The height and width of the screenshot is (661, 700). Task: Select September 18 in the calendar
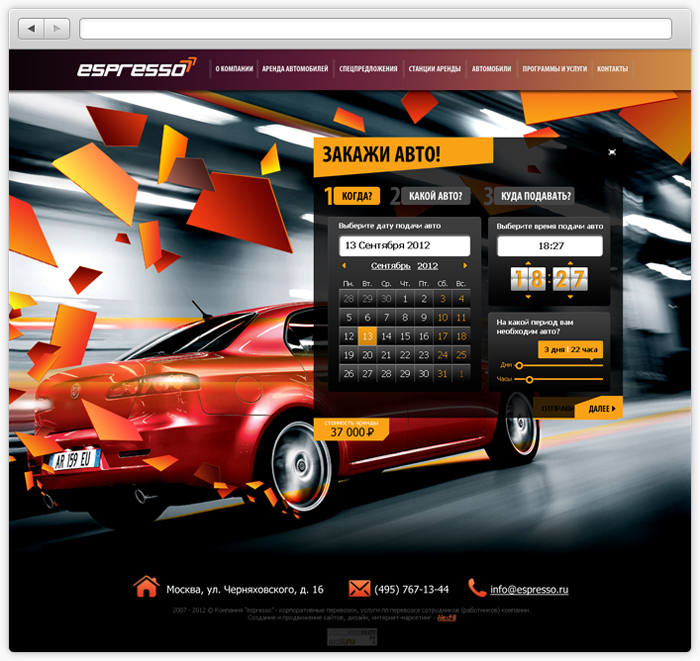(461, 336)
